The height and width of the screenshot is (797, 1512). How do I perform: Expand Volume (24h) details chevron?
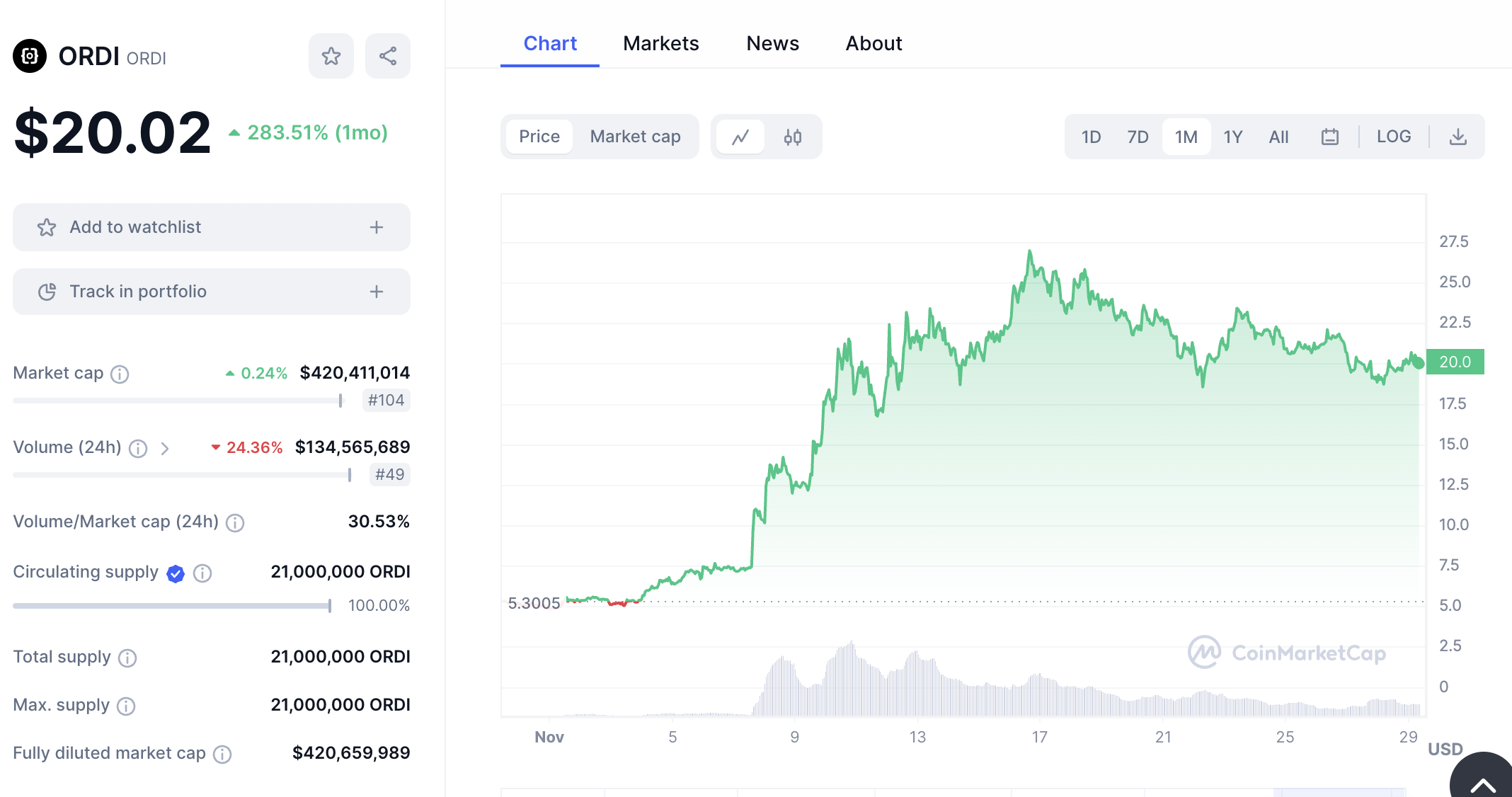pyautogui.click(x=165, y=448)
